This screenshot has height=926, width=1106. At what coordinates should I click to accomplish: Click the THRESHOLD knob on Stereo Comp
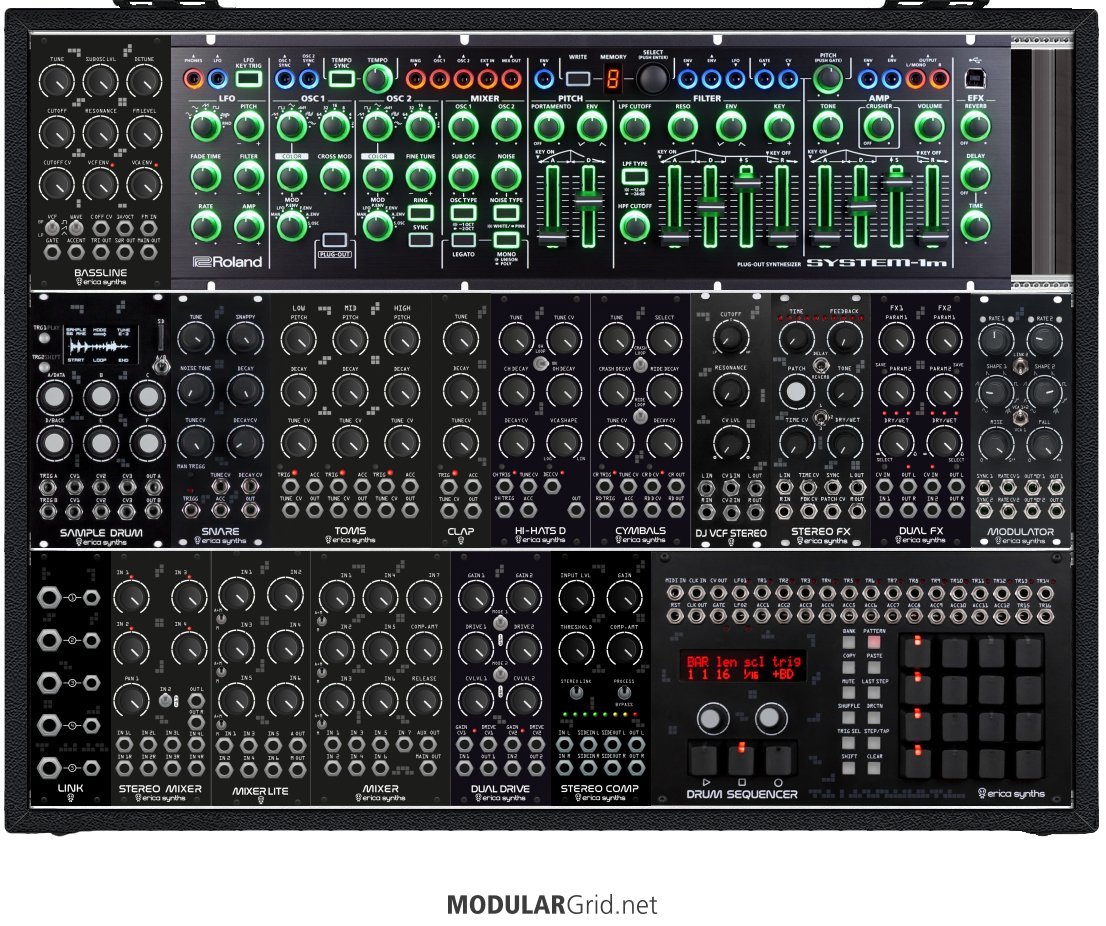576,650
